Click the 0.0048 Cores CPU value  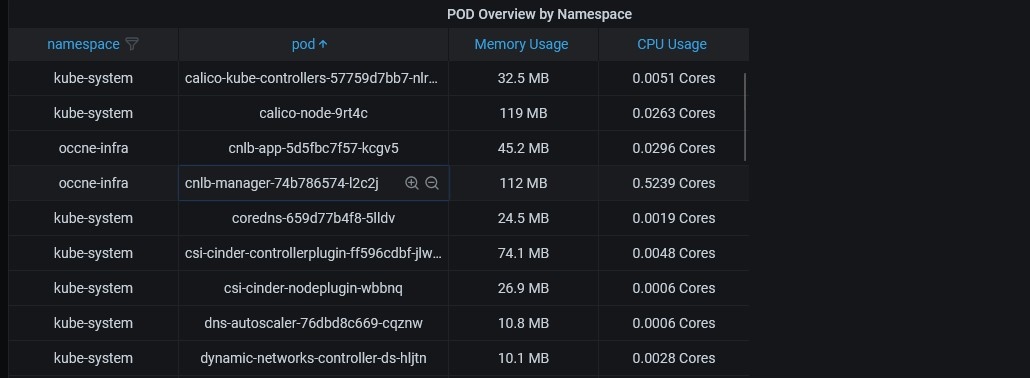point(673,252)
